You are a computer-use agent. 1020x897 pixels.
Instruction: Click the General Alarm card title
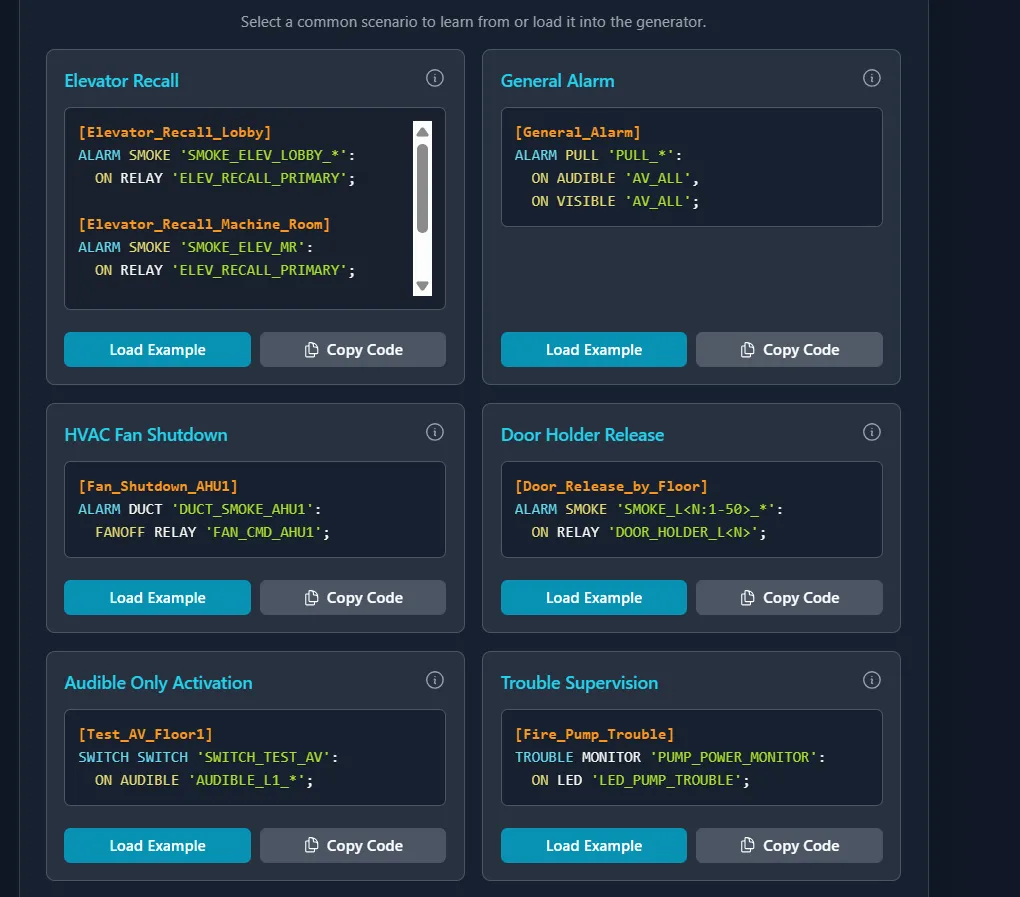[x=557, y=81]
